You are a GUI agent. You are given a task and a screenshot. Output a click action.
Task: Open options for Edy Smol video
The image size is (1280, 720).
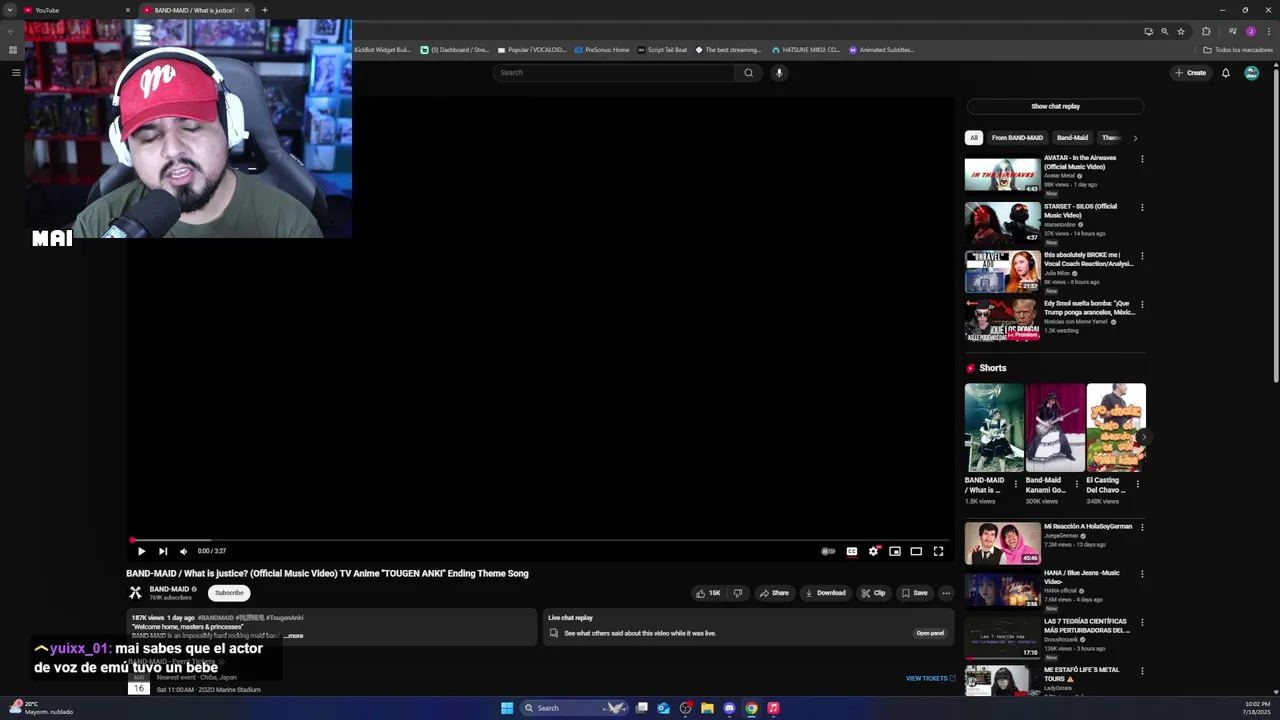tap(1142, 304)
